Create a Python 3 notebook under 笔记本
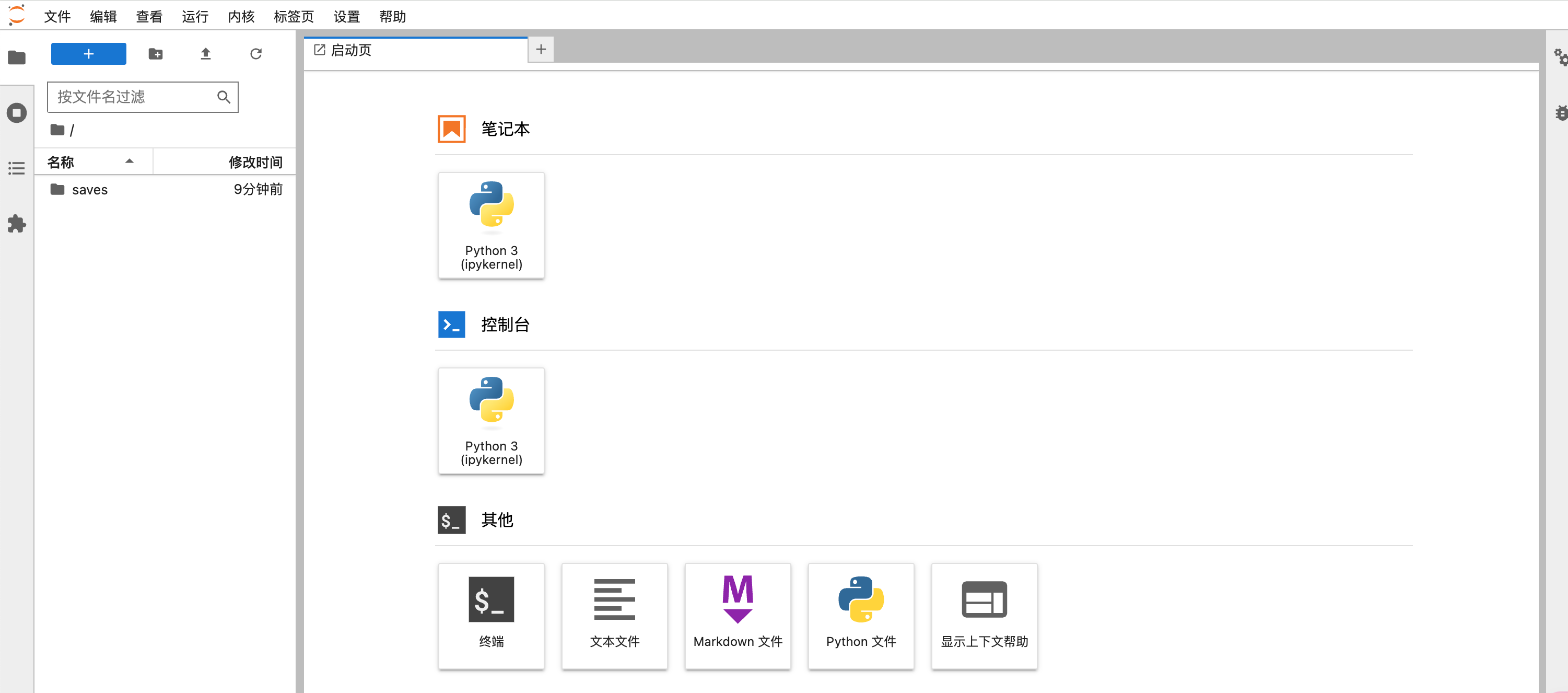Screen dimensions: 1568x693 [x=491, y=225]
